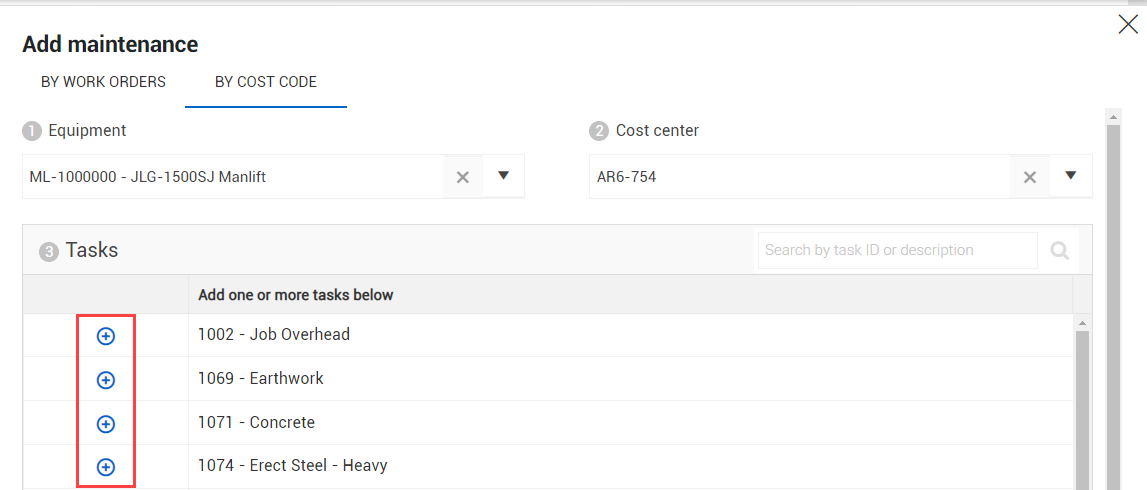Select the By Cost Code tab
This screenshot has height=490, width=1147.
pos(266,82)
